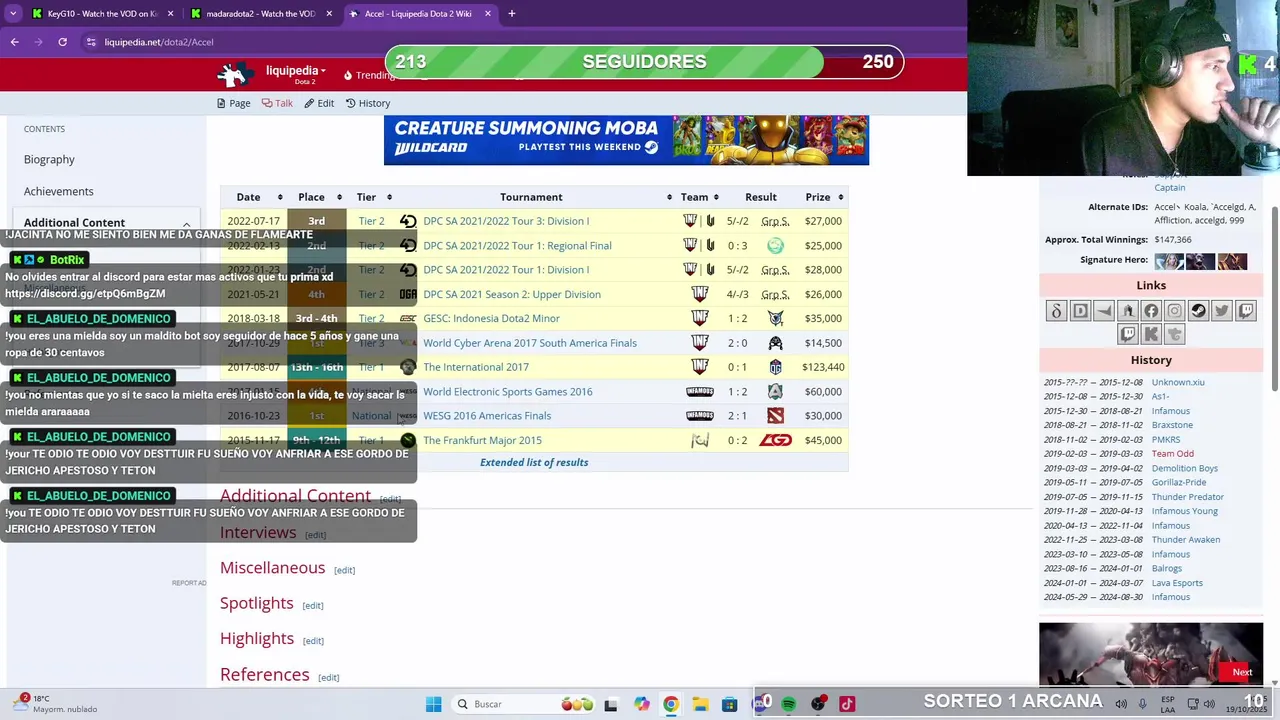Collapse the Additional Content sidebar section
The width and height of the screenshot is (1280, 720).
186,223
